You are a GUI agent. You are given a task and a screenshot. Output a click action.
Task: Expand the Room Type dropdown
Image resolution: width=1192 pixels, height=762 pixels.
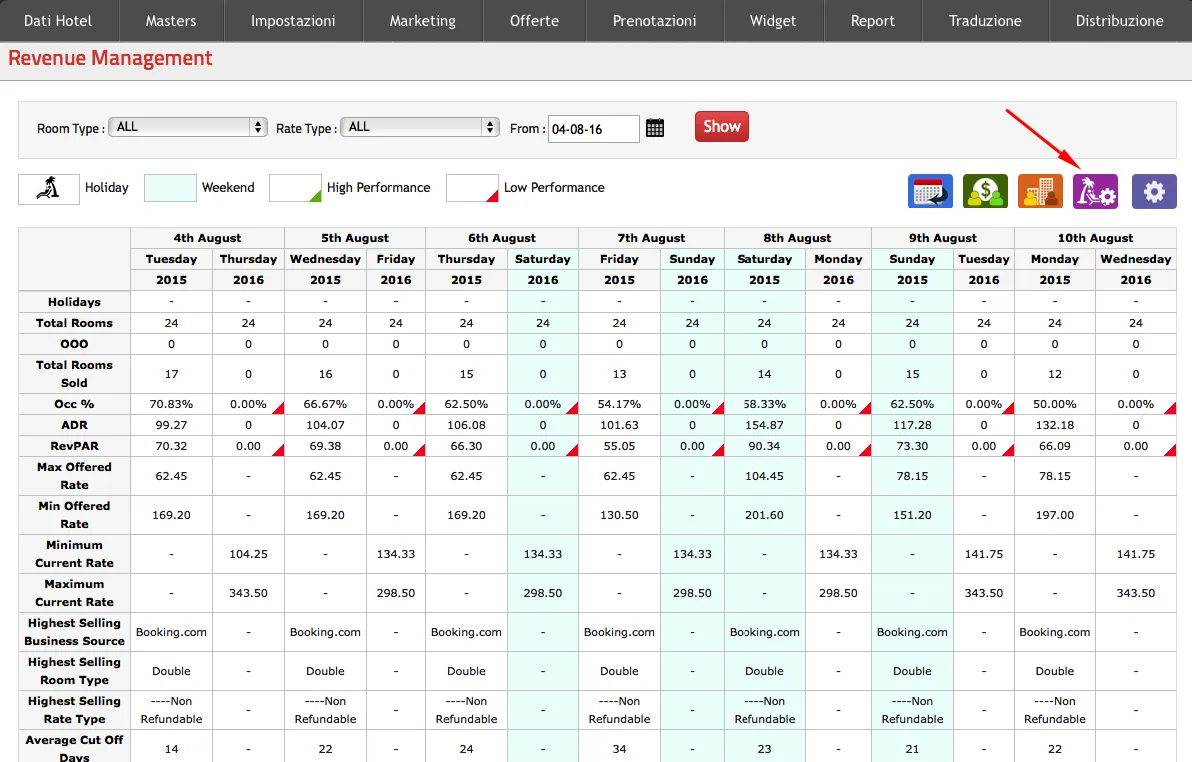pos(188,127)
